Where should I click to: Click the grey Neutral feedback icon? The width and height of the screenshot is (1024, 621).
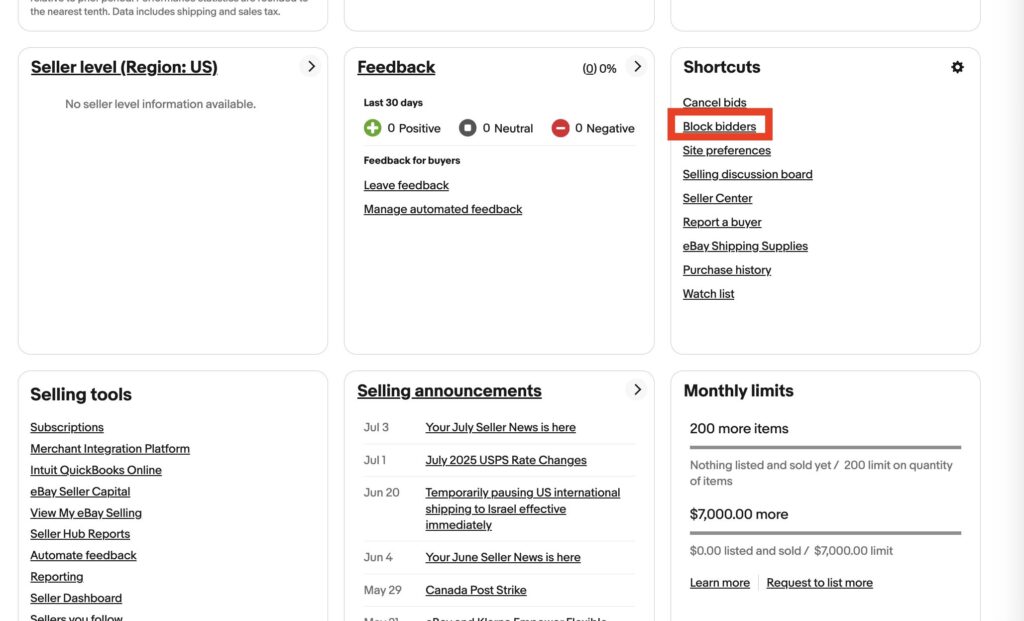[x=468, y=128]
